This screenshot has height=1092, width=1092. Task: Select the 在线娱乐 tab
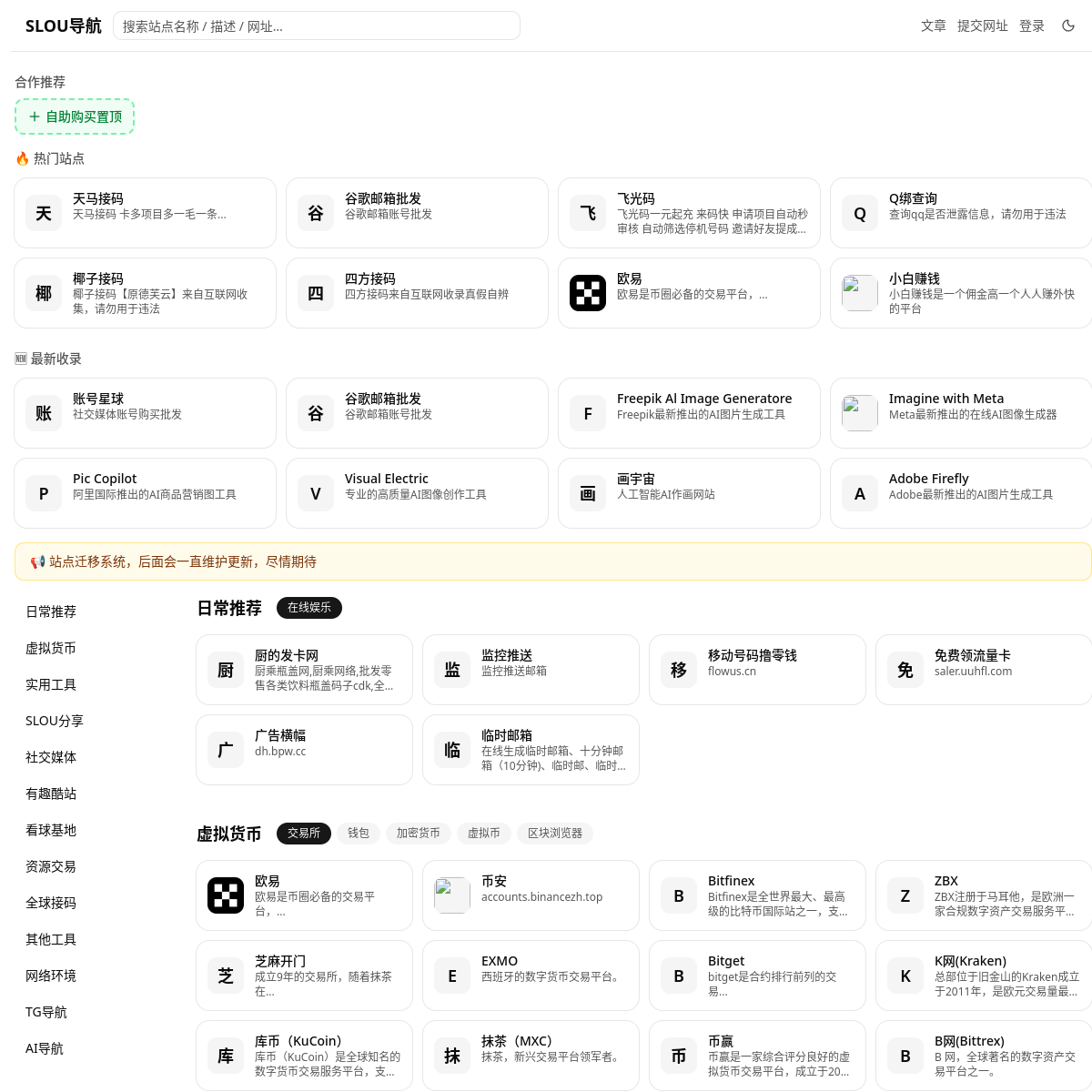tap(309, 607)
